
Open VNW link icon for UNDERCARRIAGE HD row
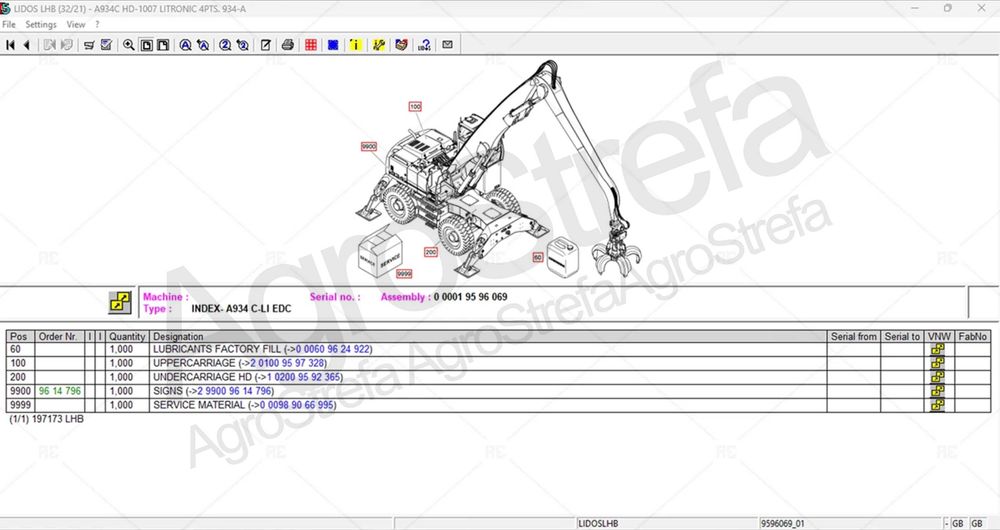coord(938,377)
